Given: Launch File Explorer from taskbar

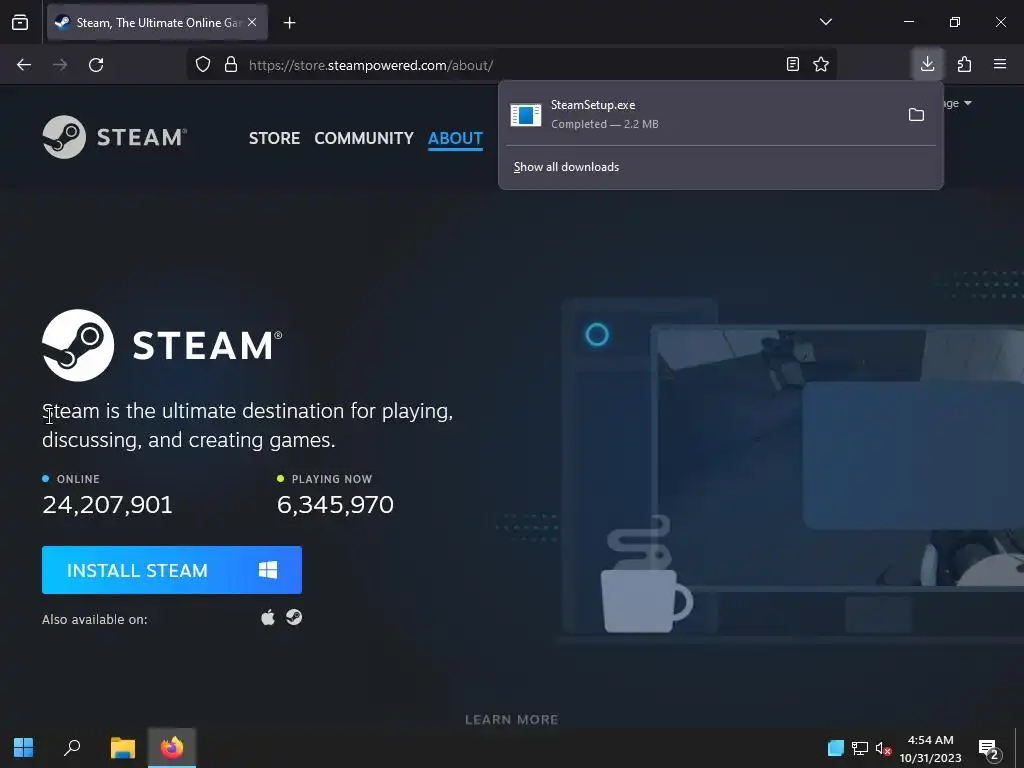Looking at the screenshot, I should [122, 748].
